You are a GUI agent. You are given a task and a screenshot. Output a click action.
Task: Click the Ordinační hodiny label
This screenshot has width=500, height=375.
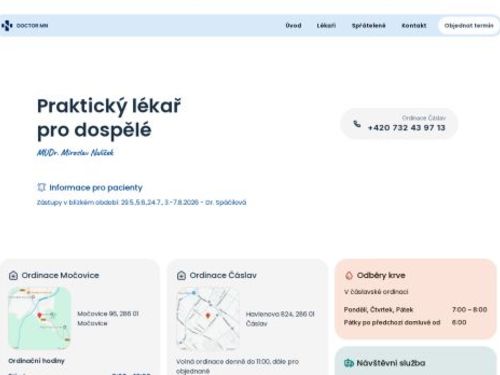[36, 361]
